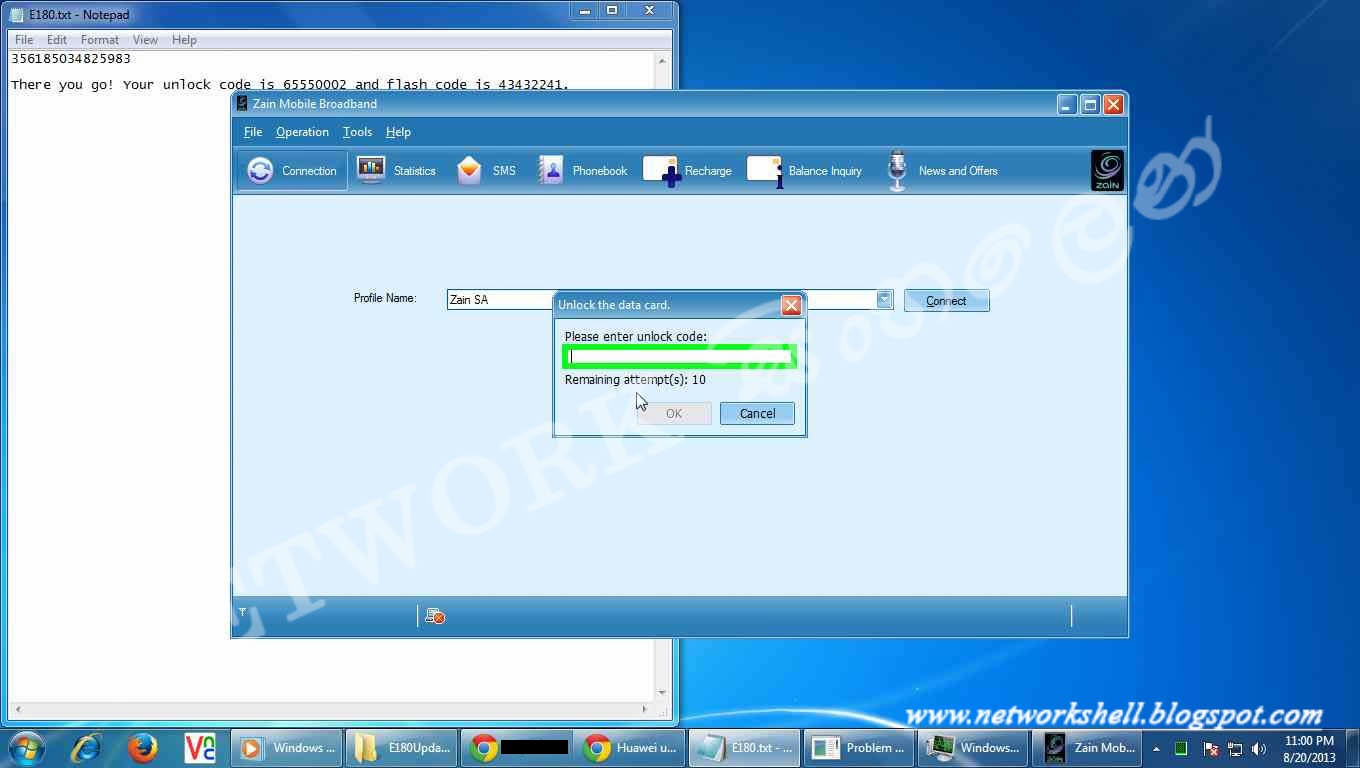Switch to the Huawei u... Chrome window
This screenshot has height=768, width=1360.
point(629,747)
